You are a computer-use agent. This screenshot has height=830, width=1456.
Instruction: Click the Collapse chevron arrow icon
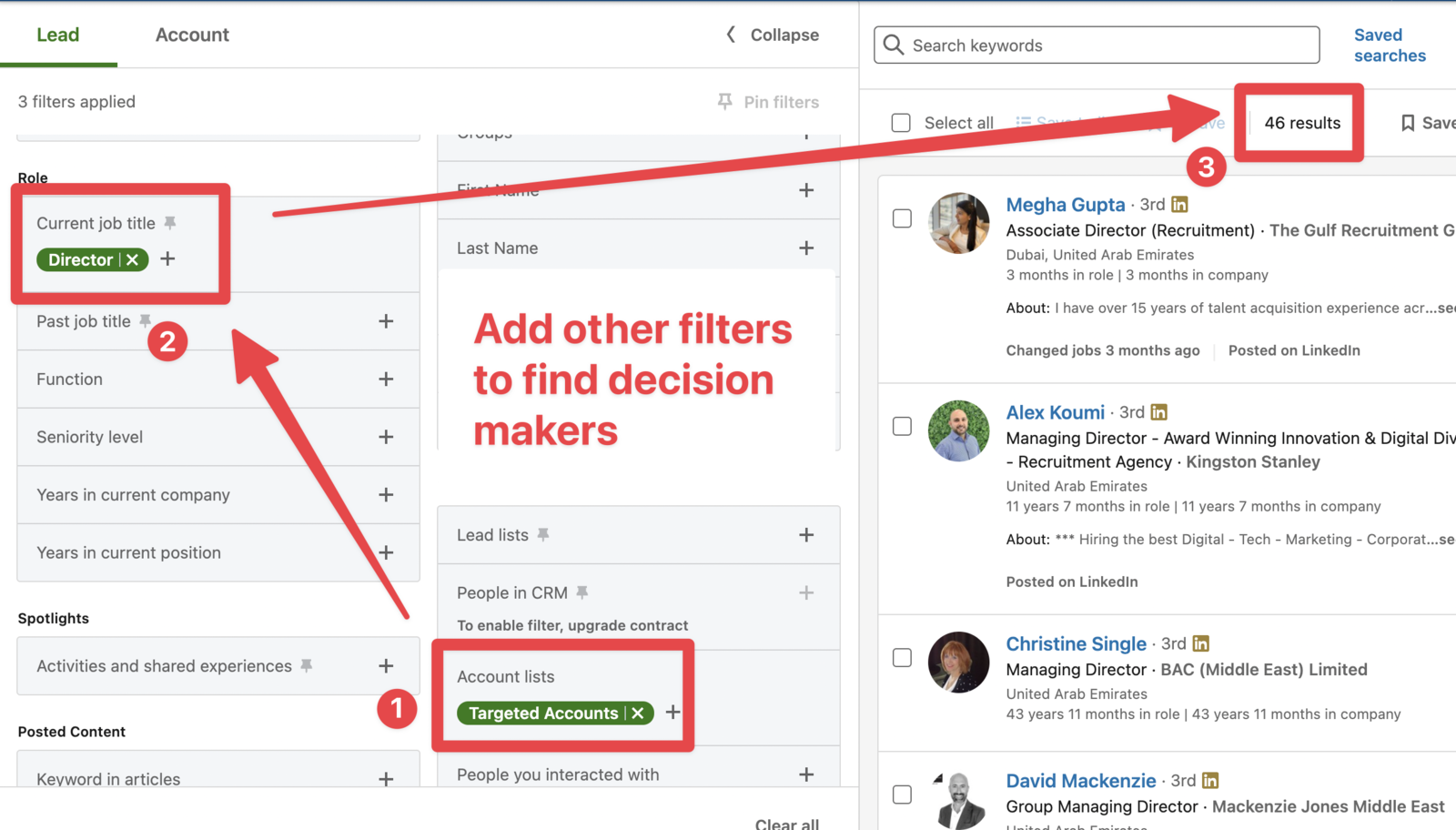click(730, 35)
